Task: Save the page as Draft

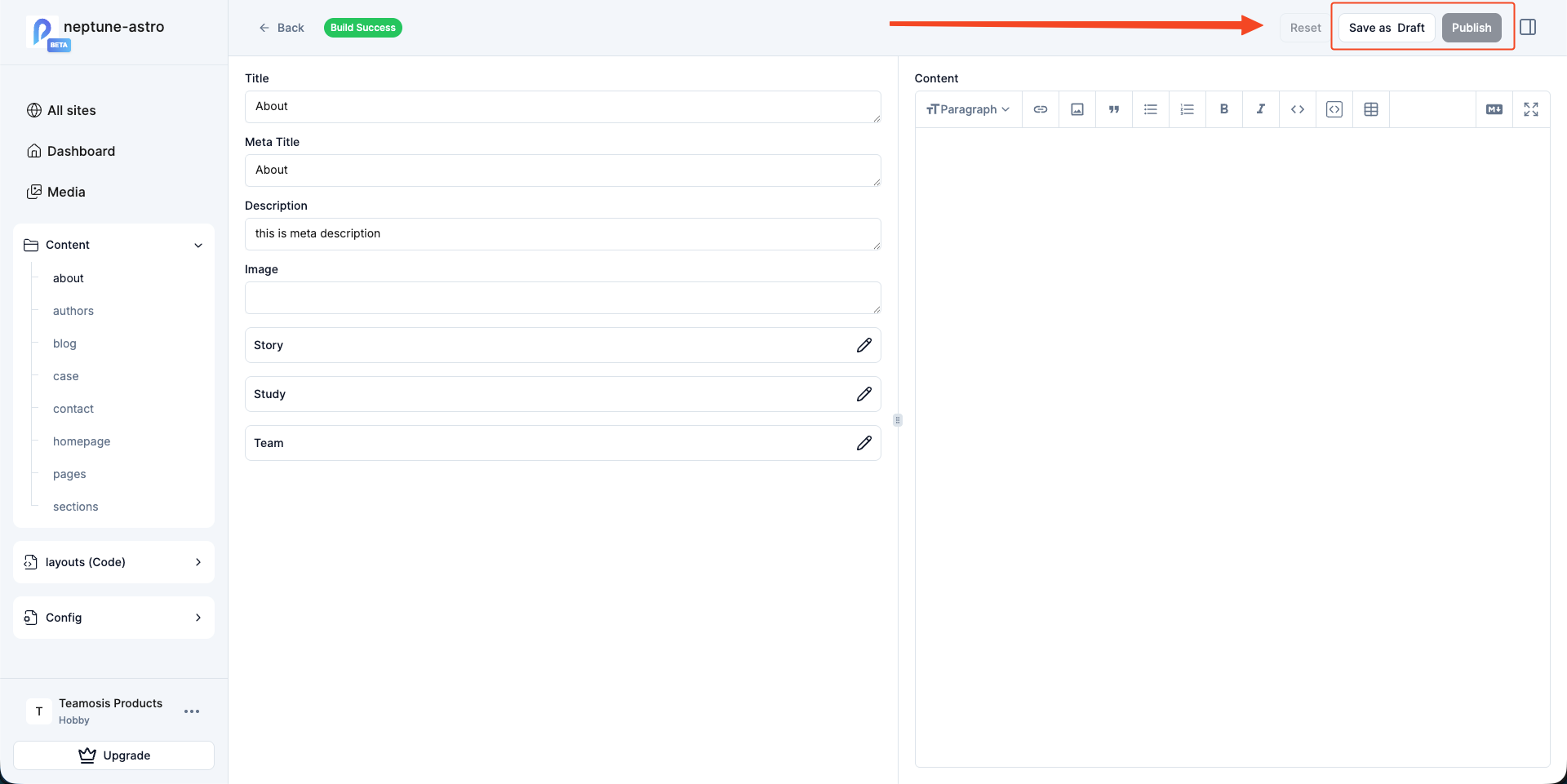Action: [1385, 27]
